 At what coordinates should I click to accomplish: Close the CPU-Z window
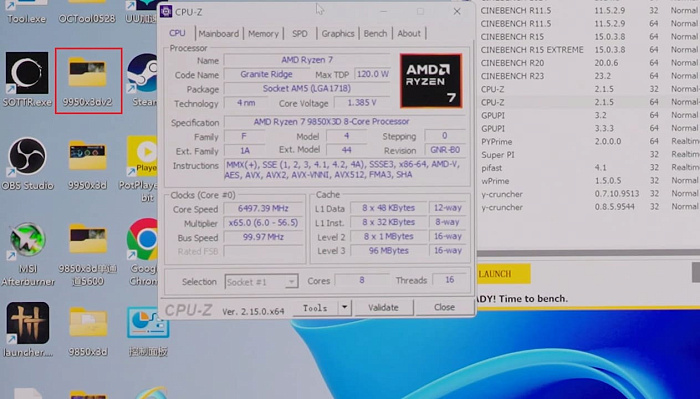point(457,12)
